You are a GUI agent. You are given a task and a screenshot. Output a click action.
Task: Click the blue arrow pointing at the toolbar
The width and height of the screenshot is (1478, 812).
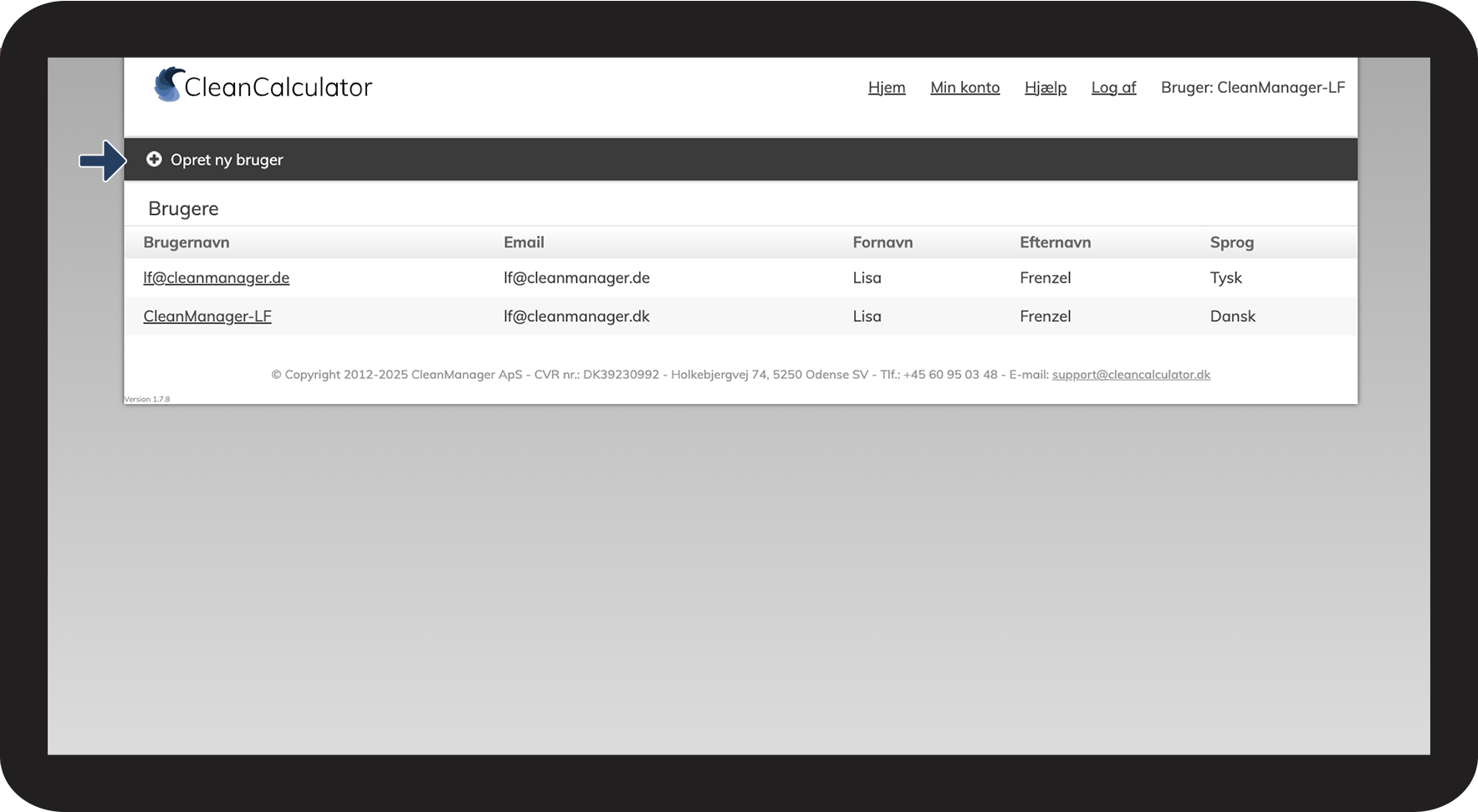coord(102,161)
